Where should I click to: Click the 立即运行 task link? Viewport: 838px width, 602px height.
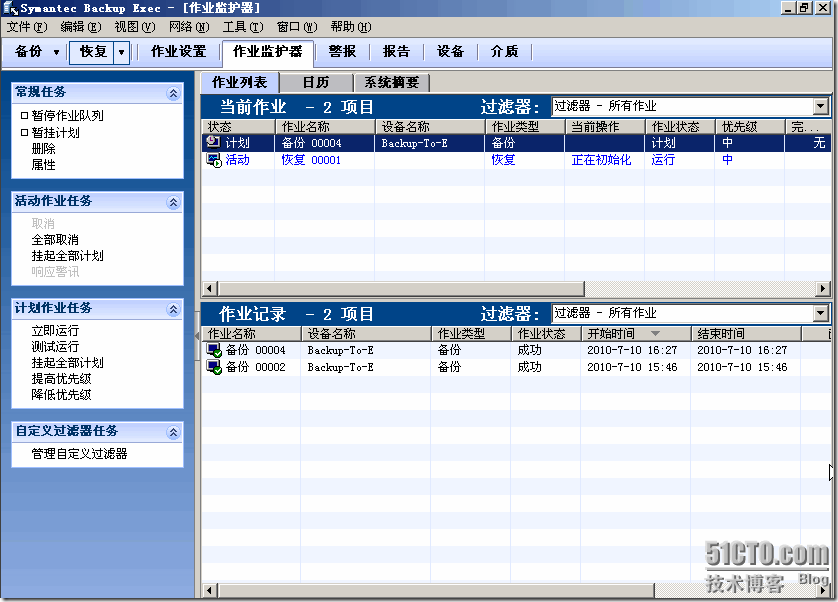pos(55,331)
